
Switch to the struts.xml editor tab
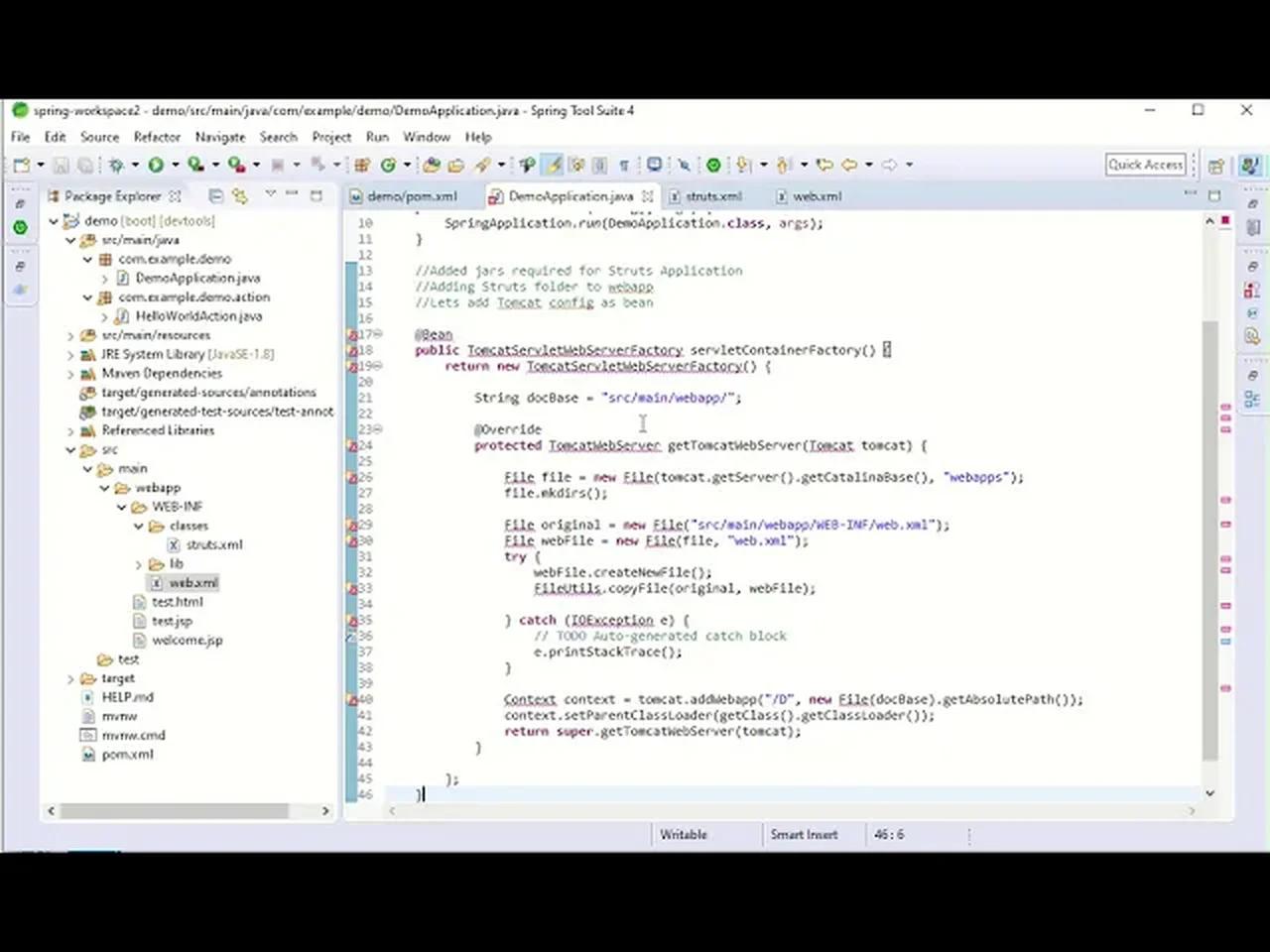pos(711,196)
